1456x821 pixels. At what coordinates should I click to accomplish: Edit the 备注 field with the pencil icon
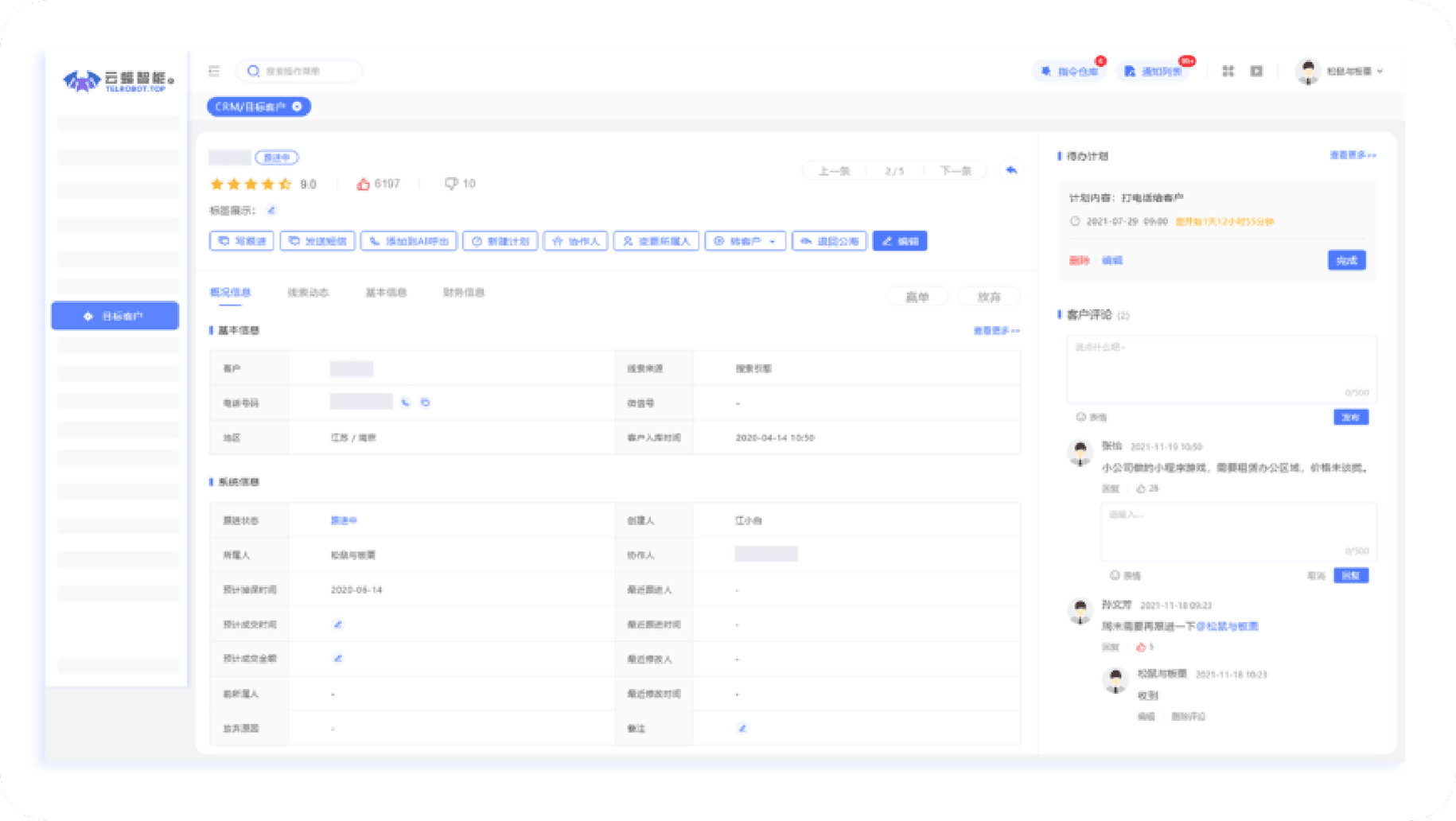(x=742, y=728)
